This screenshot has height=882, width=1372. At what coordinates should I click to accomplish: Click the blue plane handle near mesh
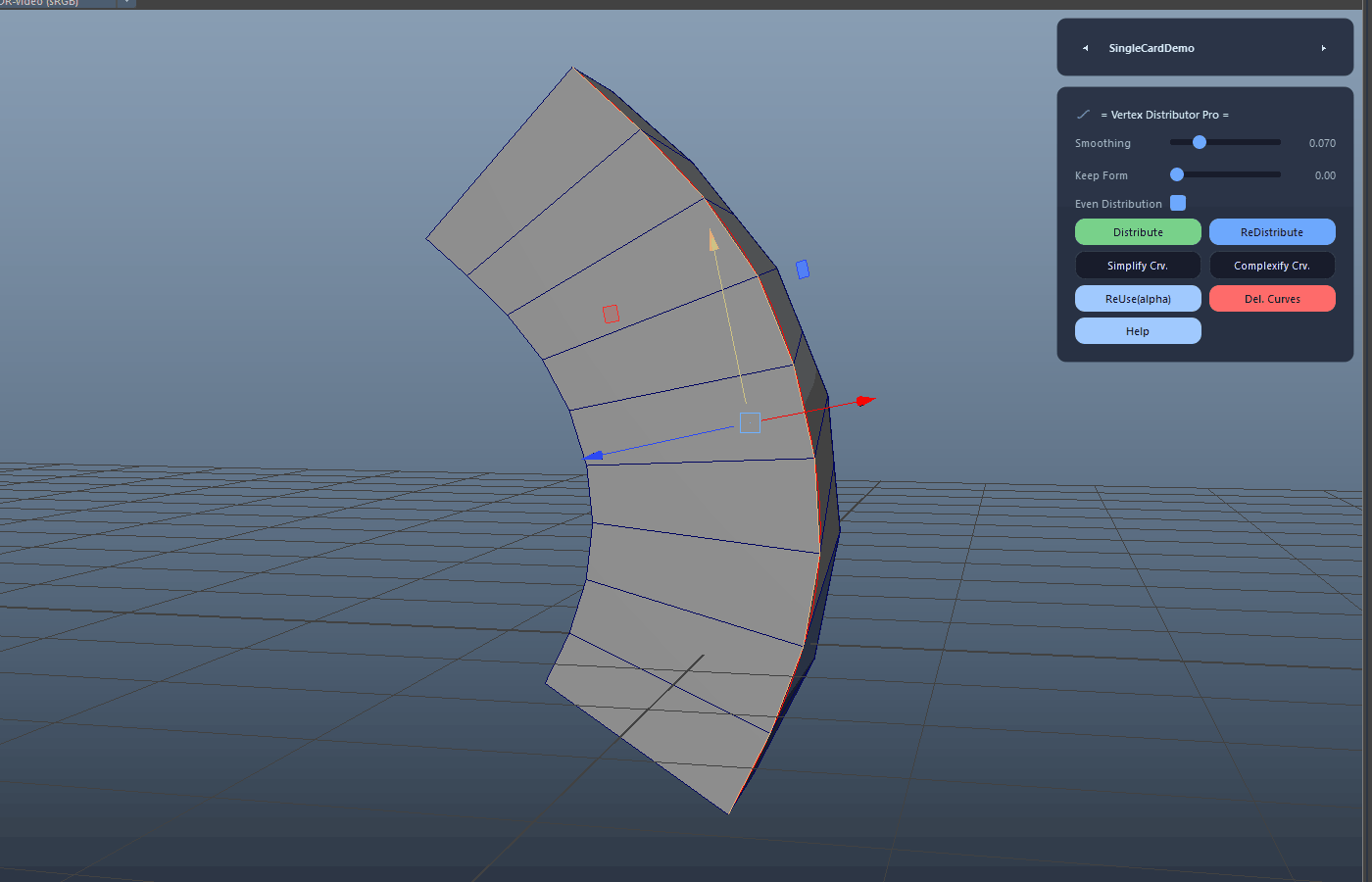pos(803,269)
